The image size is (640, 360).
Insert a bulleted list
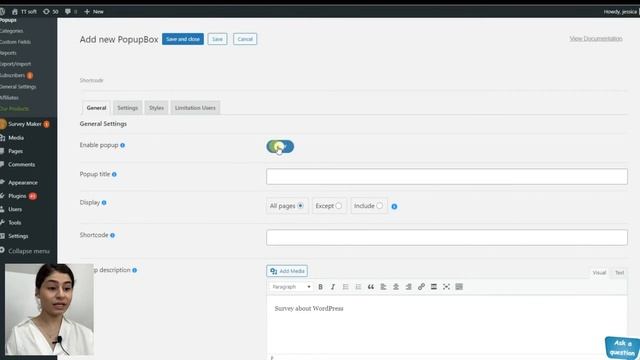pos(346,287)
